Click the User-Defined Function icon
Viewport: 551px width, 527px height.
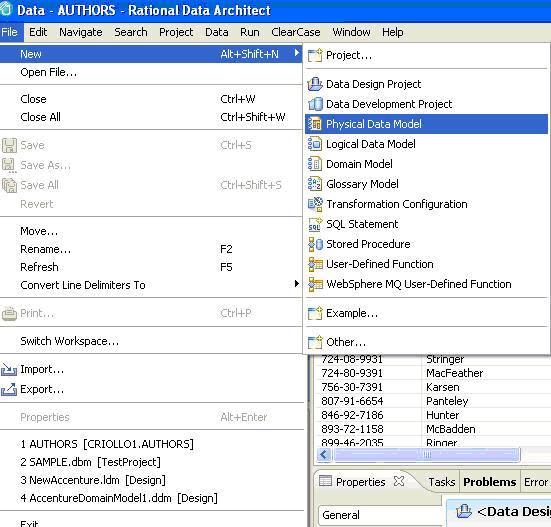[315, 264]
